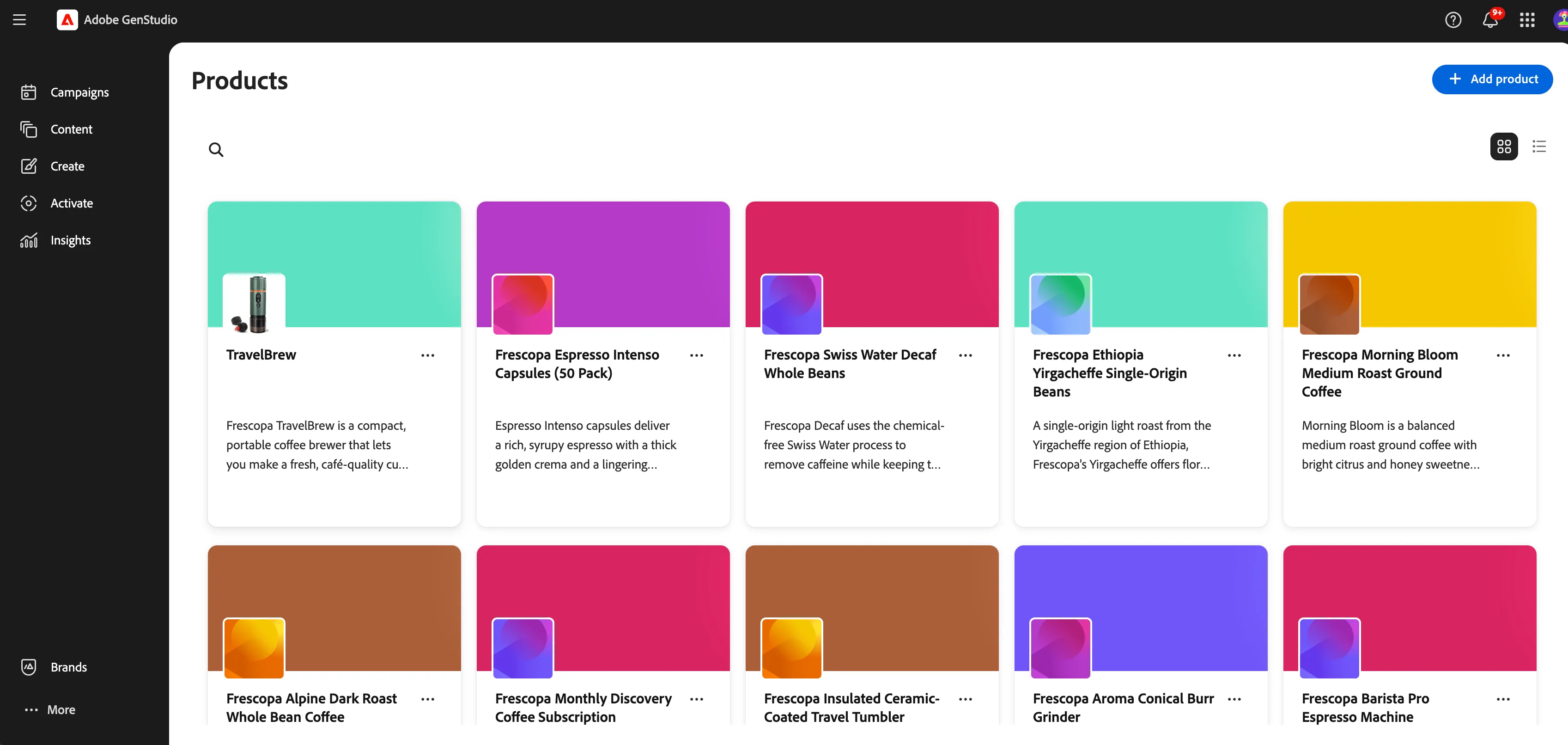Open the user profile avatar

coord(1562,20)
